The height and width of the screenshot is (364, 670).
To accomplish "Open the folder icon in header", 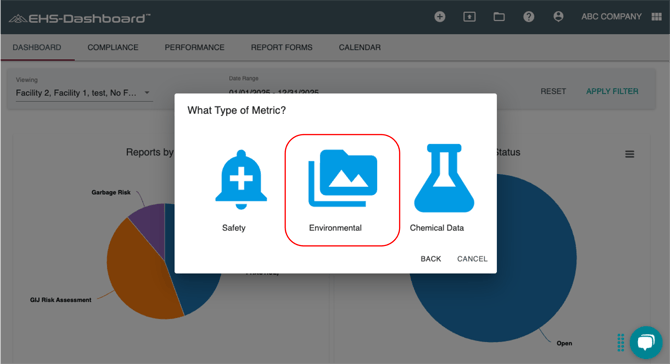I will [x=499, y=17].
